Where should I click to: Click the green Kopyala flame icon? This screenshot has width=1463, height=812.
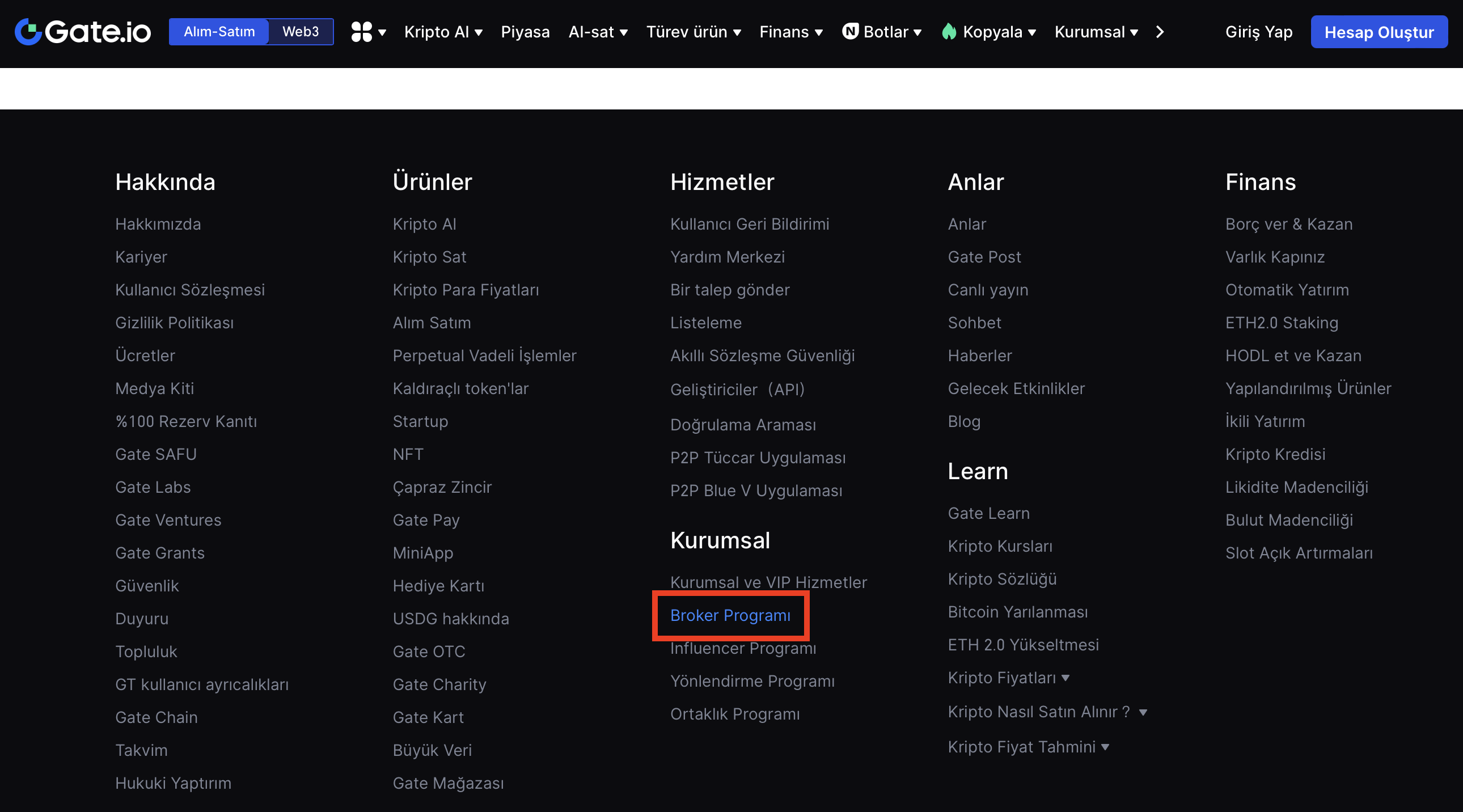click(x=949, y=31)
